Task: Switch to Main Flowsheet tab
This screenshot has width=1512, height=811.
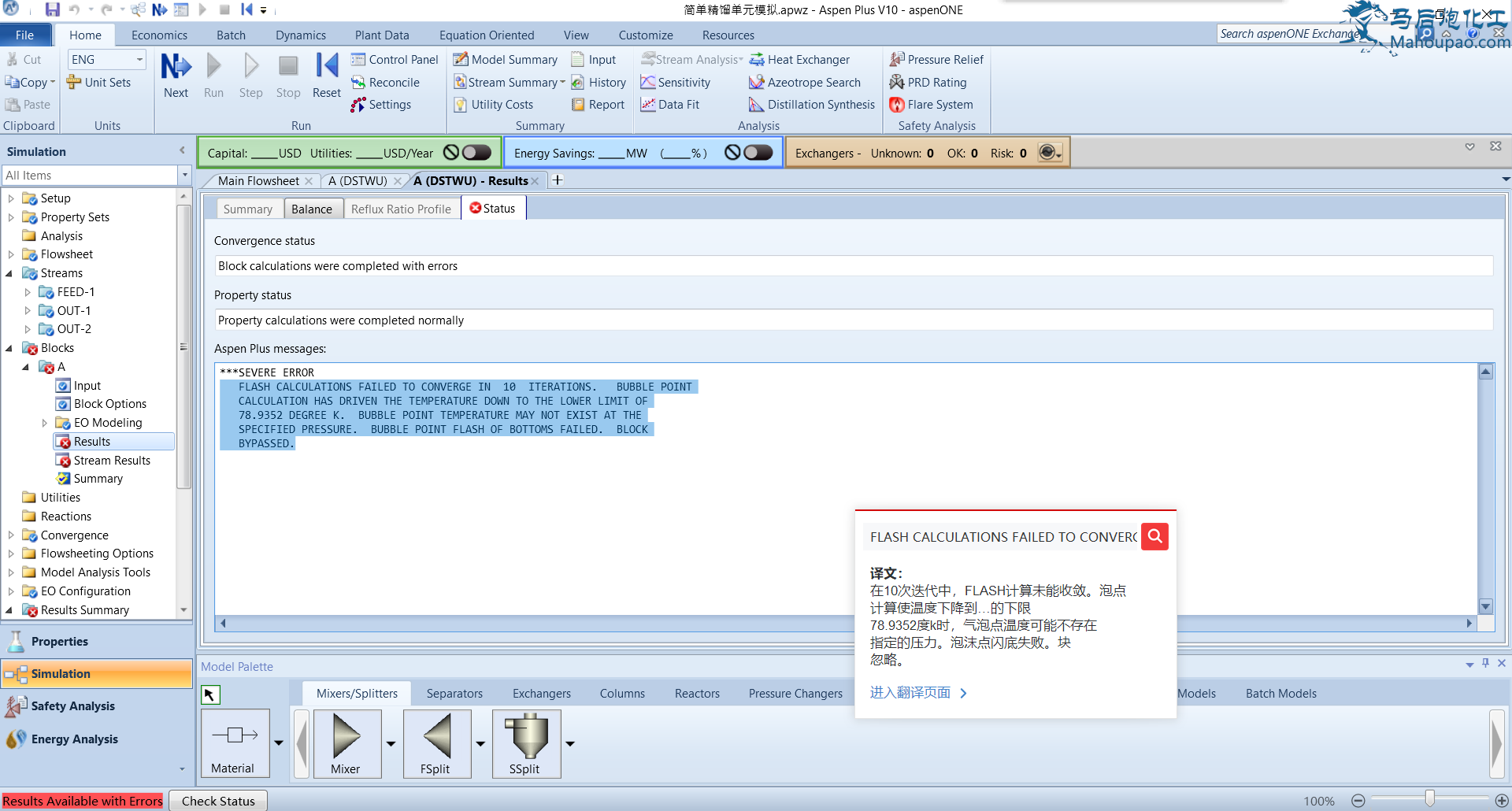Action: [x=258, y=181]
